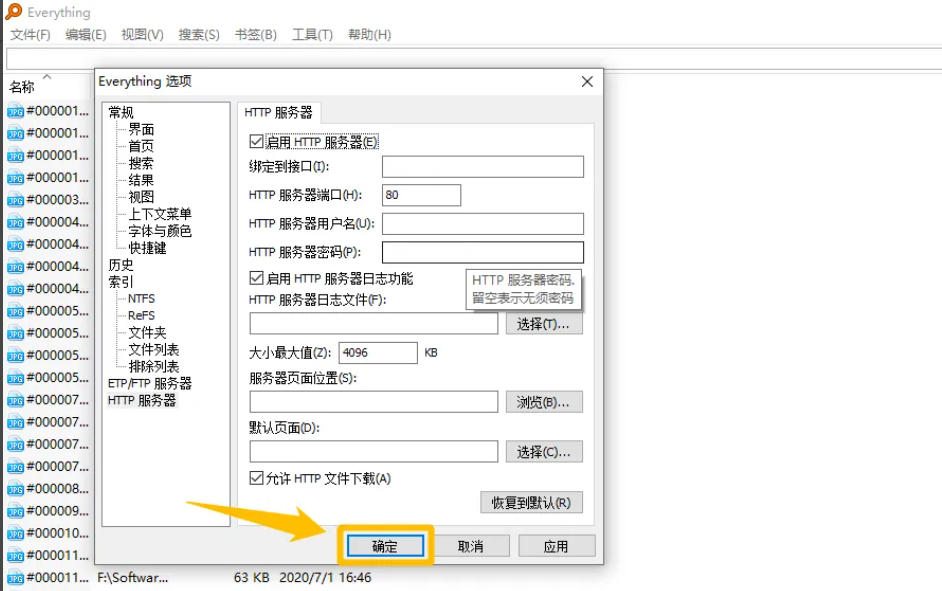Click the HTTP 服务器 tab
Image resolution: width=942 pixels, height=591 pixels.
point(278,113)
